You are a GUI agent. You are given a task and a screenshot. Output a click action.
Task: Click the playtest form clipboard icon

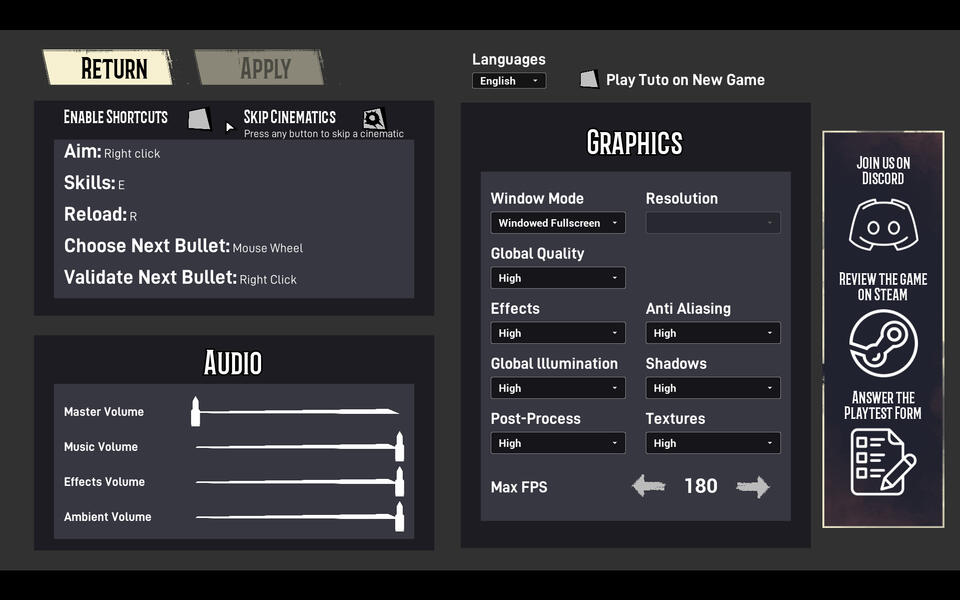pos(883,460)
